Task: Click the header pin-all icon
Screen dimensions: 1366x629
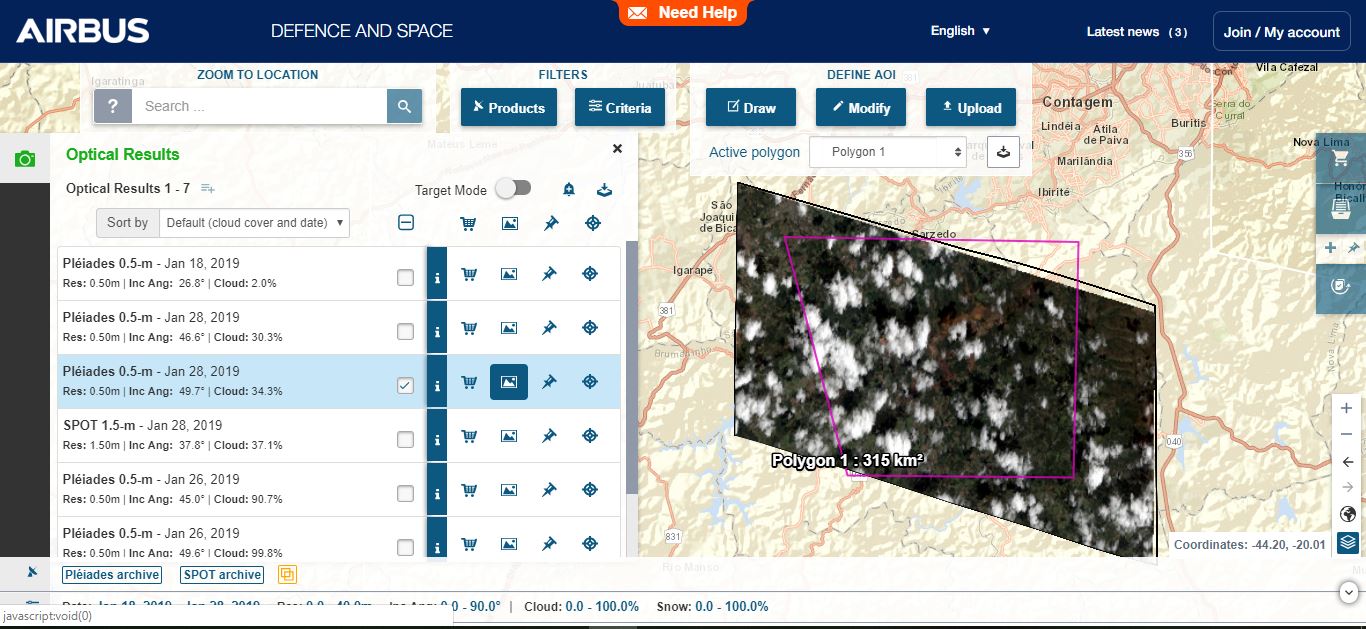Action: pos(550,224)
